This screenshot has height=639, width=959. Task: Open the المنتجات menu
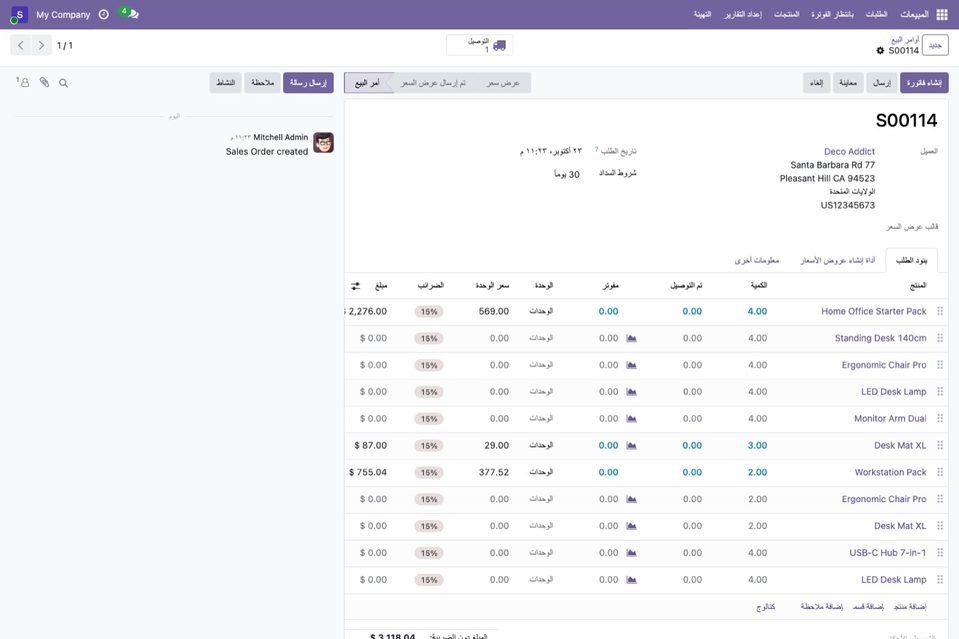[787, 14]
